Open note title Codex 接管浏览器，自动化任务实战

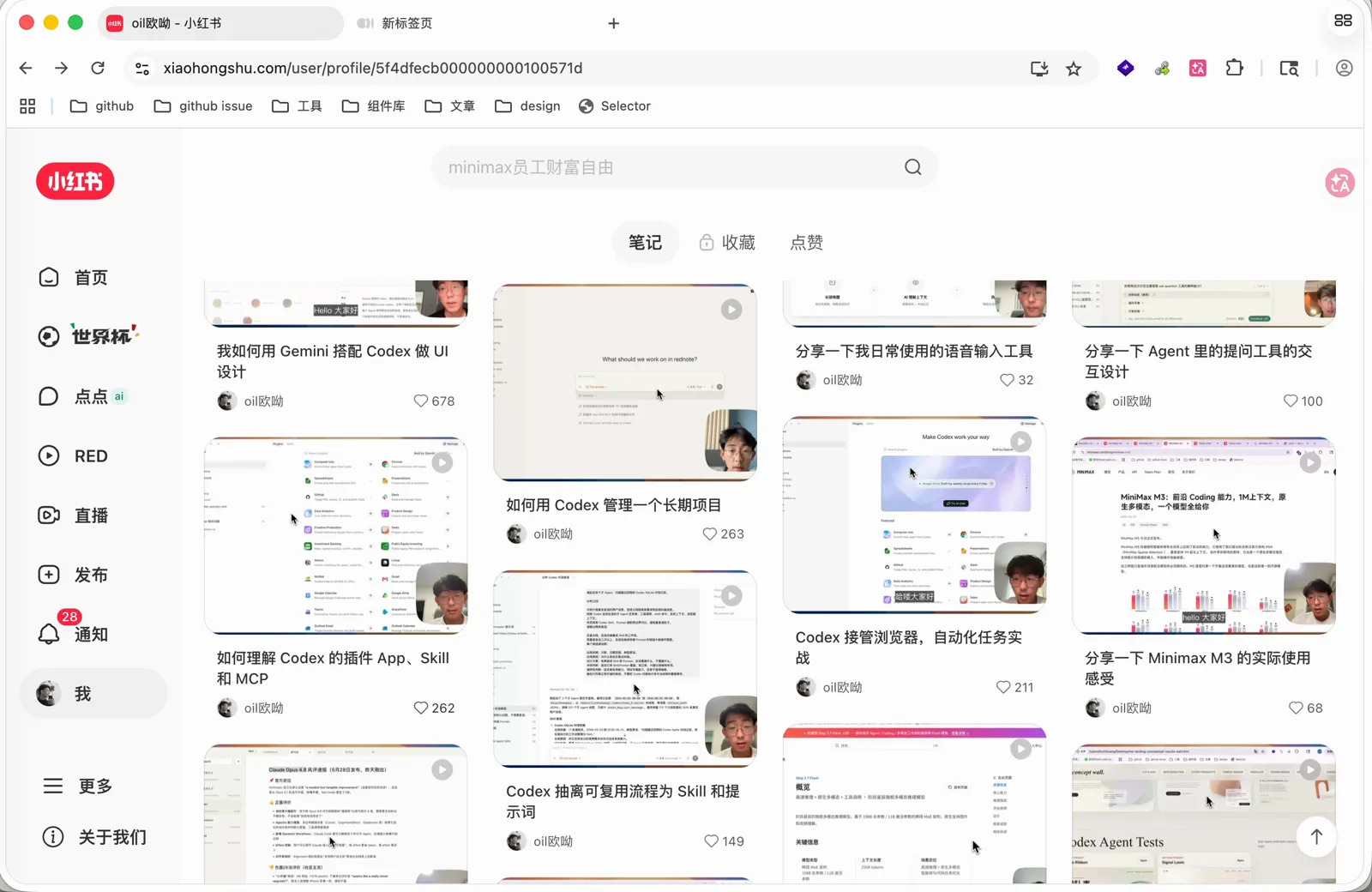(x=908, y=648)
